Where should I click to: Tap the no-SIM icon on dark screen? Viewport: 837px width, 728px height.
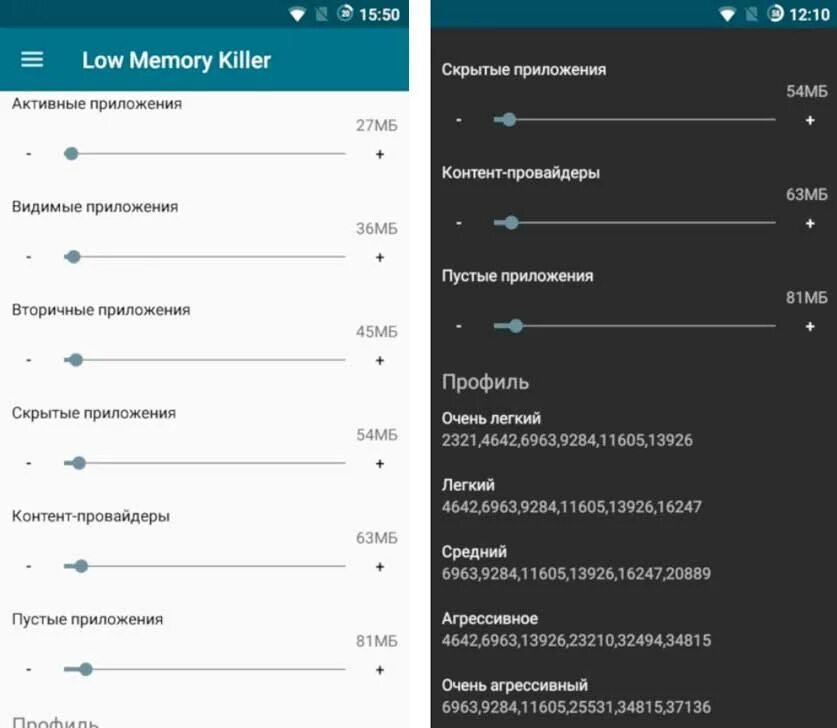pos(752,14)
